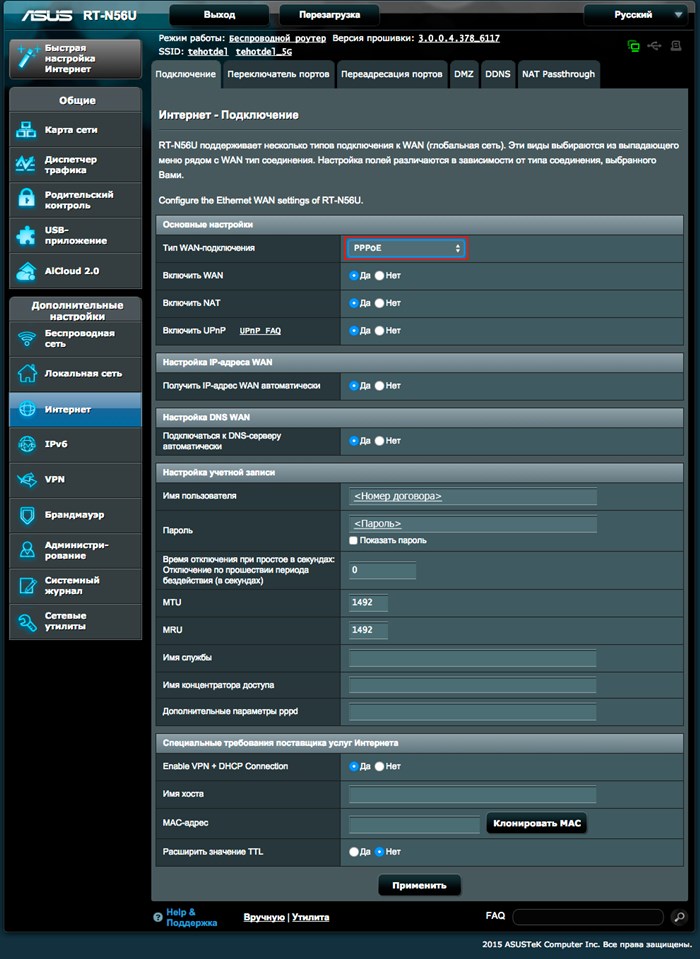Viewport: 700px width, 959px height.
Task: Tick the Показать пароль checkbox
Action: (x=353, y=541)
